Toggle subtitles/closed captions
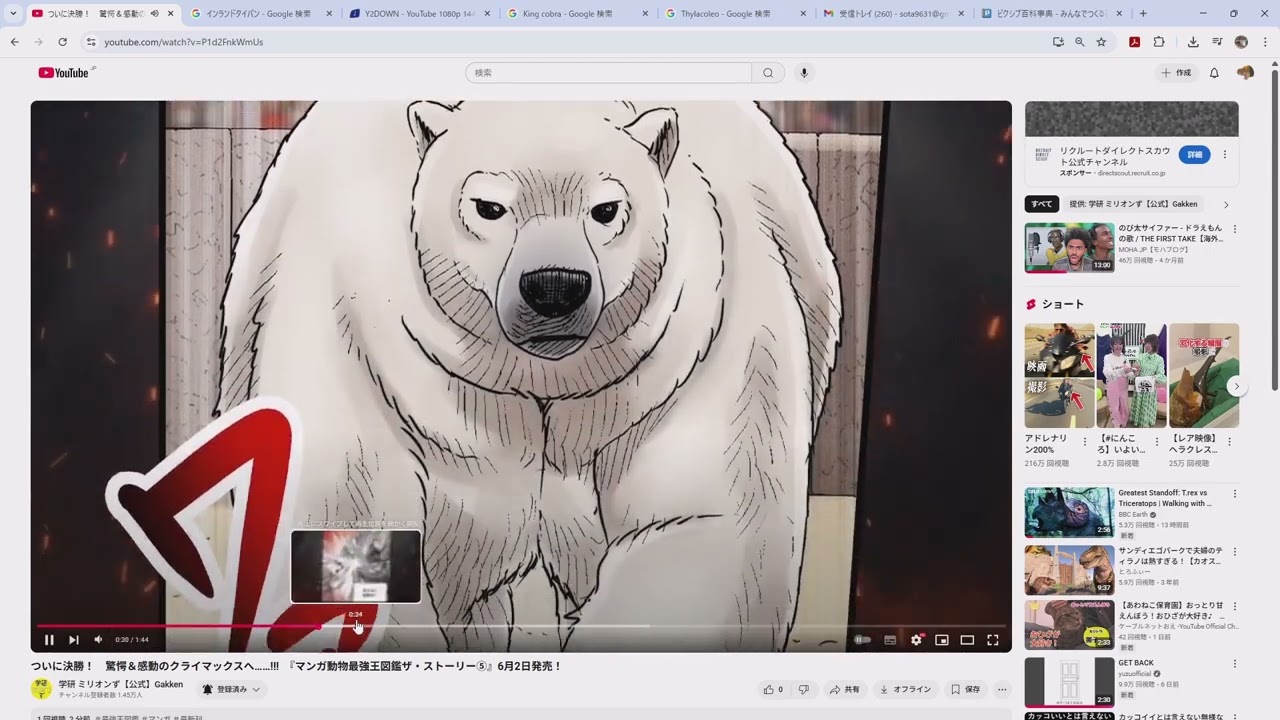The width and height of the screenshot is (1280, 720). (x=890, y=640)
